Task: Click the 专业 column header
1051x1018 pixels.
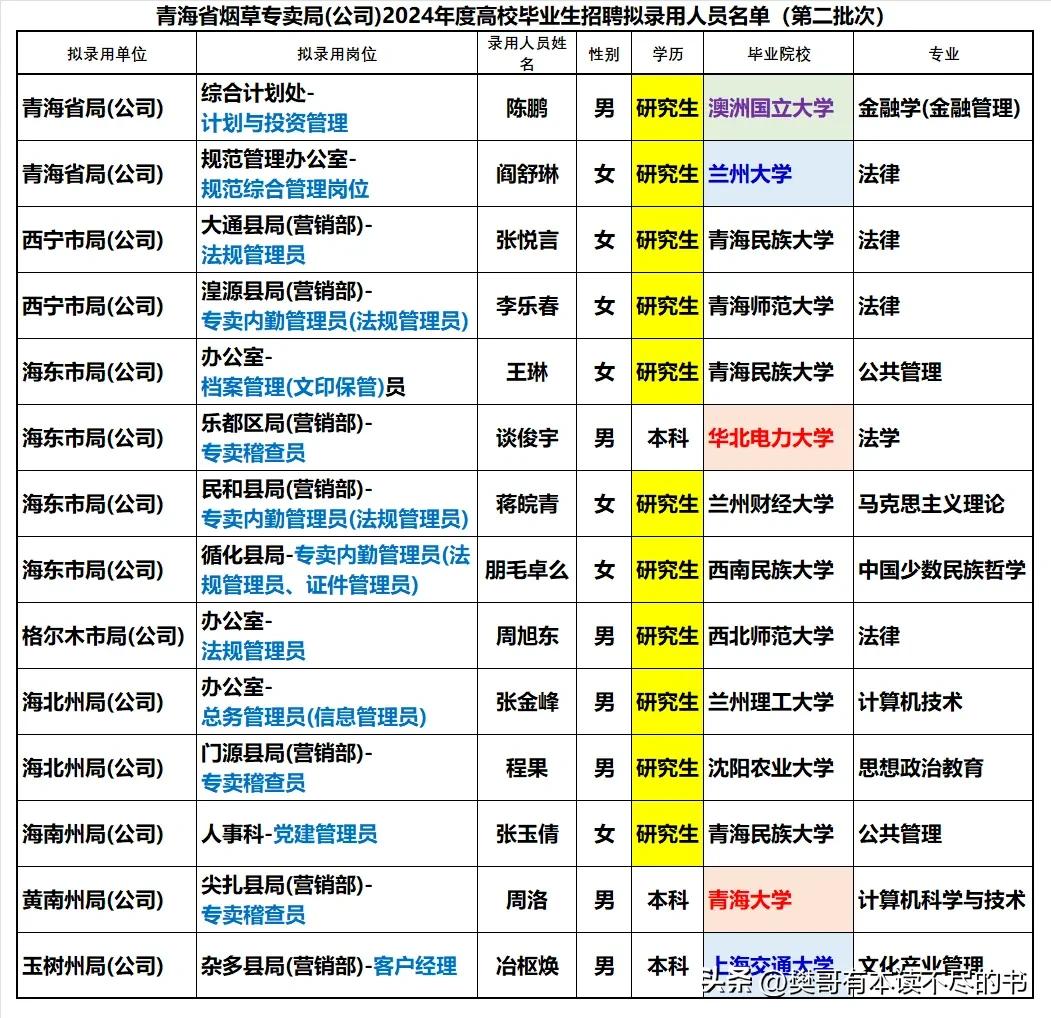Action: point(942,54)
